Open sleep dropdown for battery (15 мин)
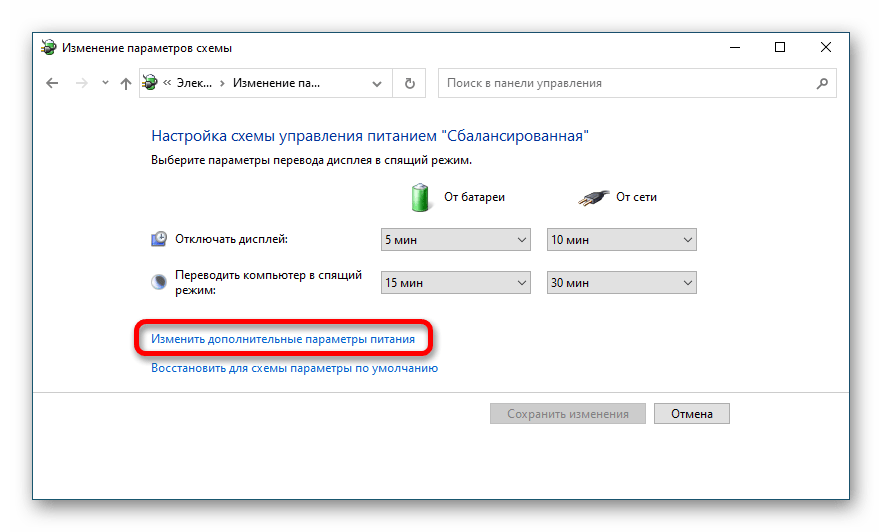The image size is (882, 532). (455, 283)
